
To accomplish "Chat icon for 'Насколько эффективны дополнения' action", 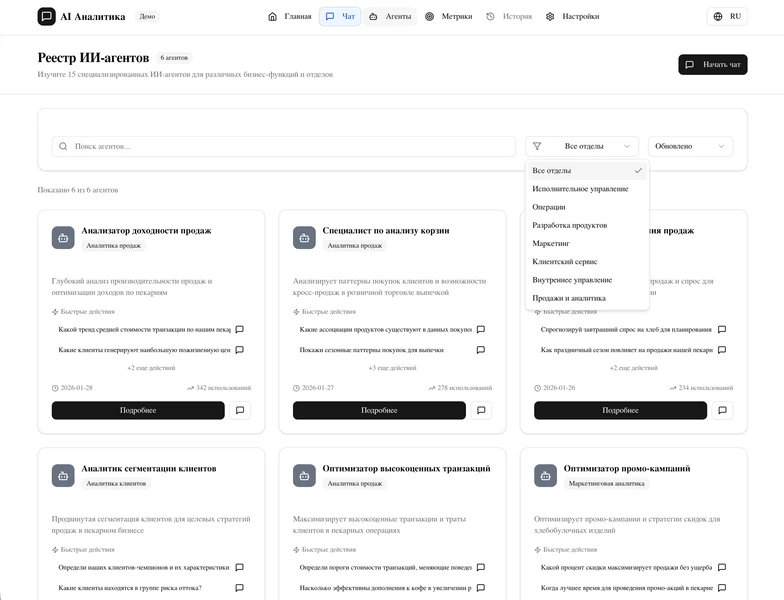I will [481, 588].
